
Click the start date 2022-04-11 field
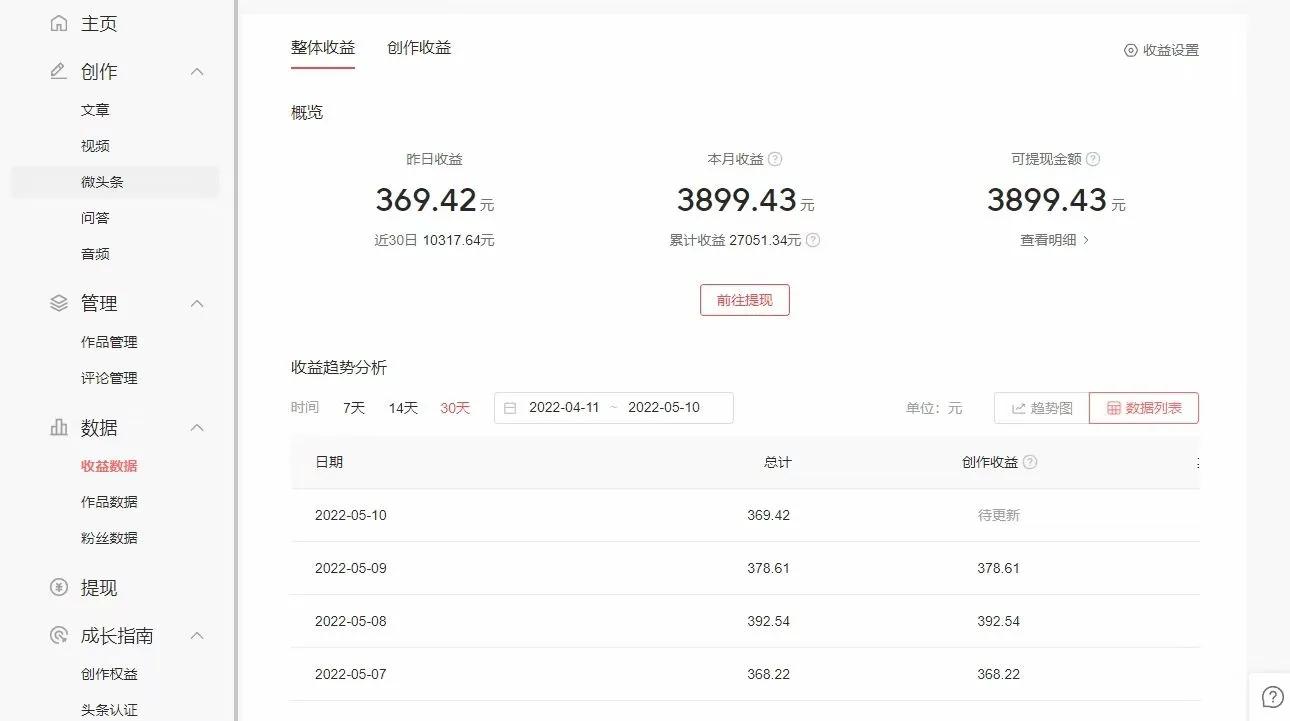click(564, 408)
